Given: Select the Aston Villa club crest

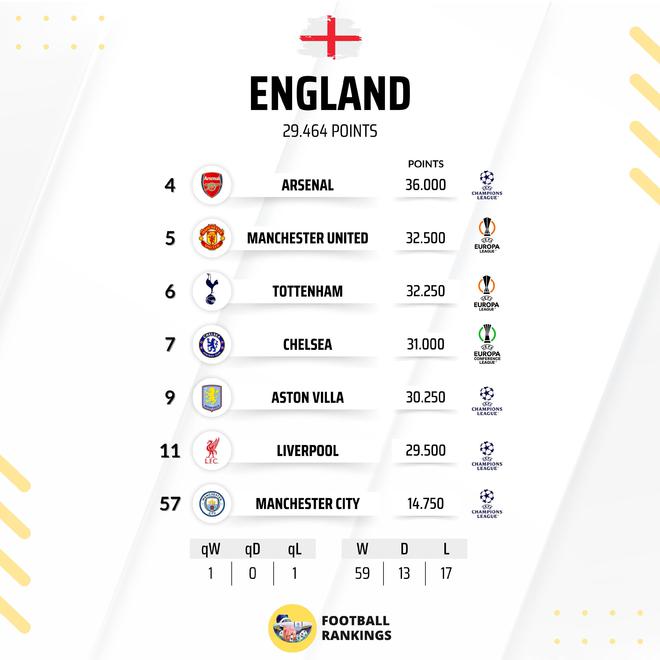Looking at the screenshot, I should (212, 397).
